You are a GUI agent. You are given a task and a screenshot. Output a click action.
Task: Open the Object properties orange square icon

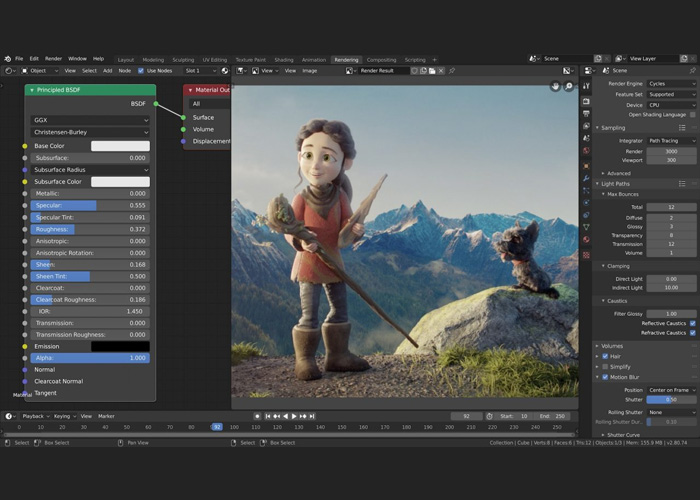pos(586,166)
